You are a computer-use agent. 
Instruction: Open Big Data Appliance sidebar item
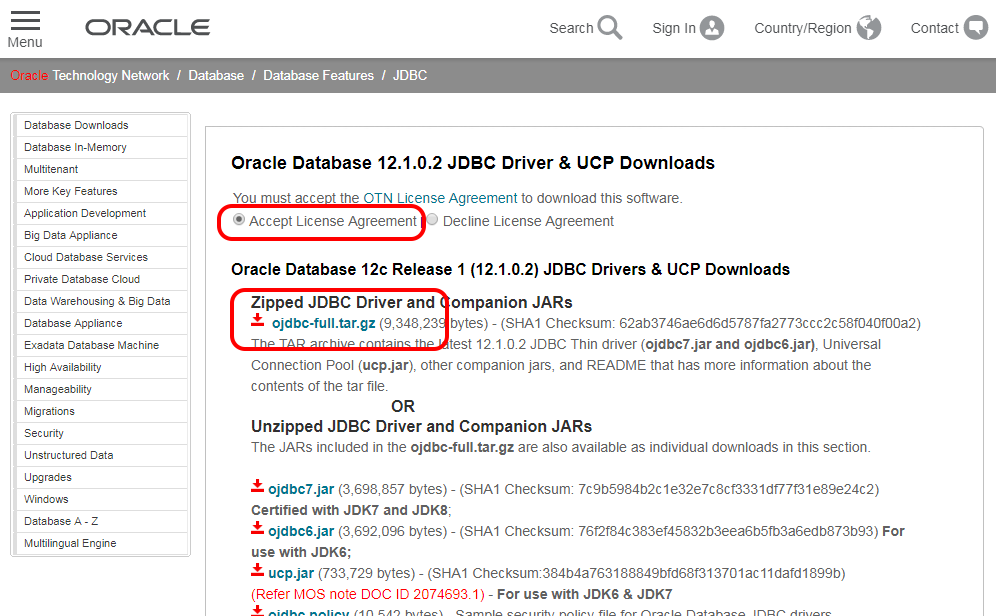pyautogui.click(x=102, y=236)
